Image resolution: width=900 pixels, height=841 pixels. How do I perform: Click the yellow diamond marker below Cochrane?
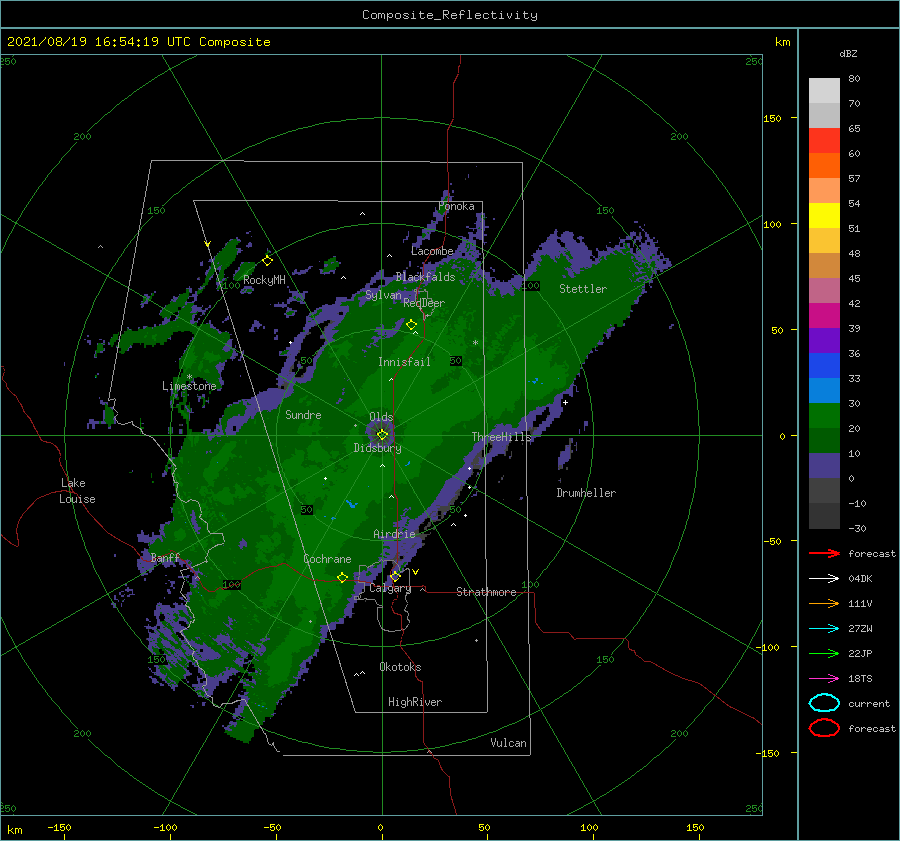[x=342, y=578]
